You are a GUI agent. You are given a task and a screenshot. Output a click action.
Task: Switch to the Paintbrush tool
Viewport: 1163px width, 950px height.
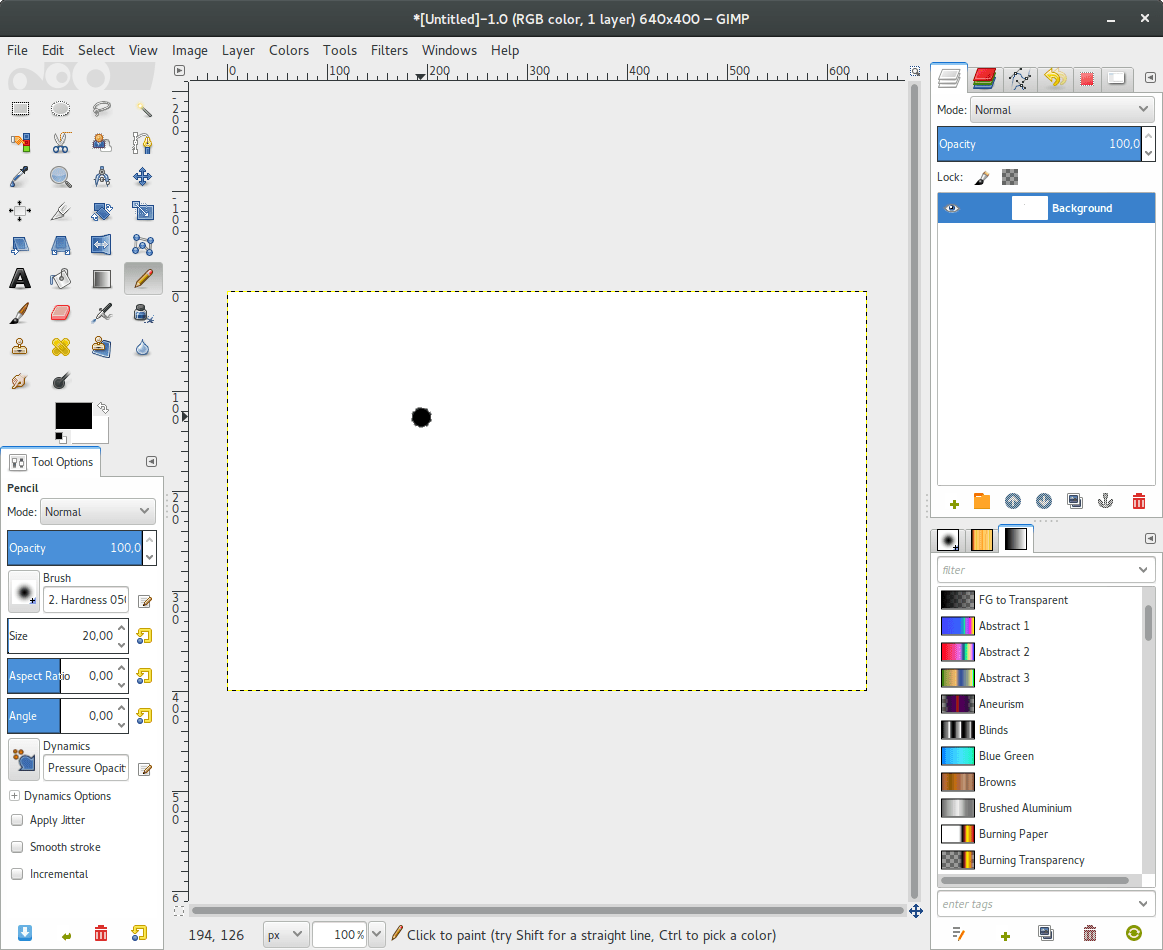click(x=20, y=312)
